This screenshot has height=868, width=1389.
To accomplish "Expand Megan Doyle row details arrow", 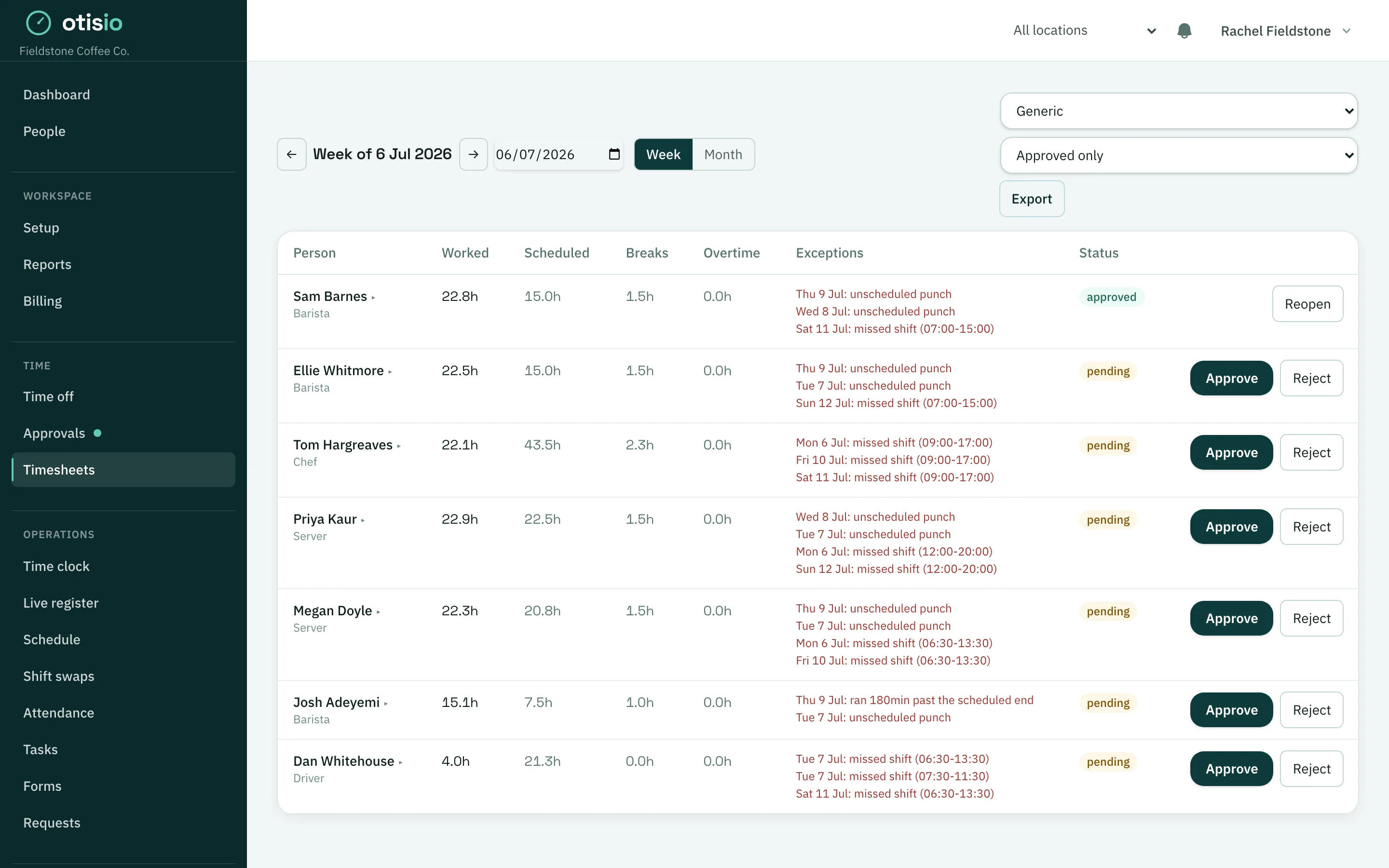I will [x=378, y=612].
